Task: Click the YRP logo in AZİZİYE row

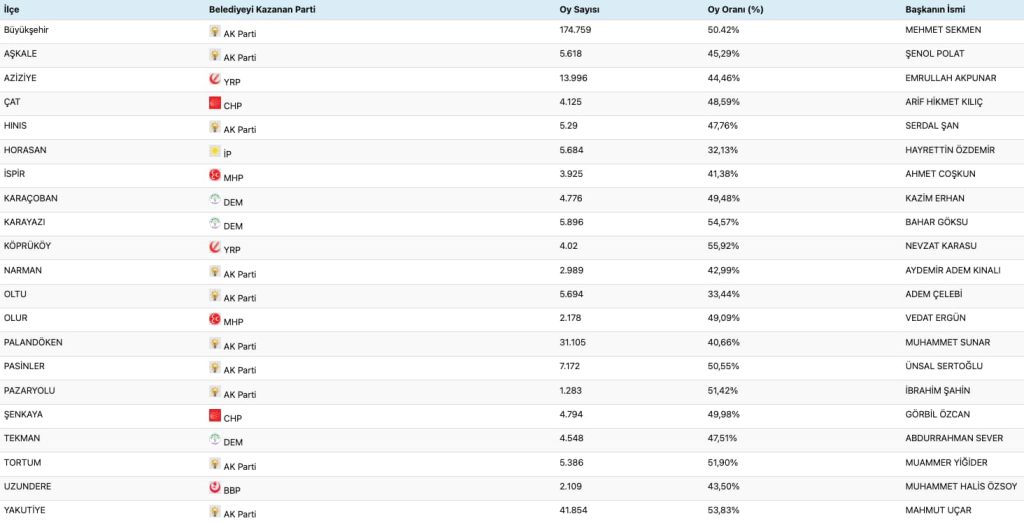Action: pos(214,79)
